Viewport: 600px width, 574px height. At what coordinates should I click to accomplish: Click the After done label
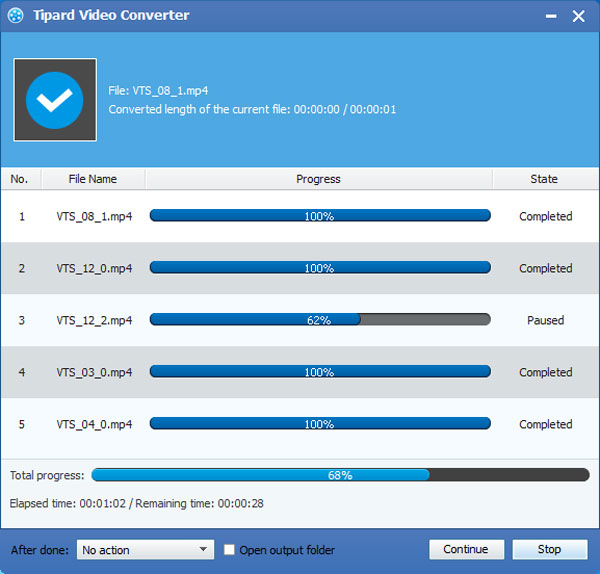tap(40, 550)
